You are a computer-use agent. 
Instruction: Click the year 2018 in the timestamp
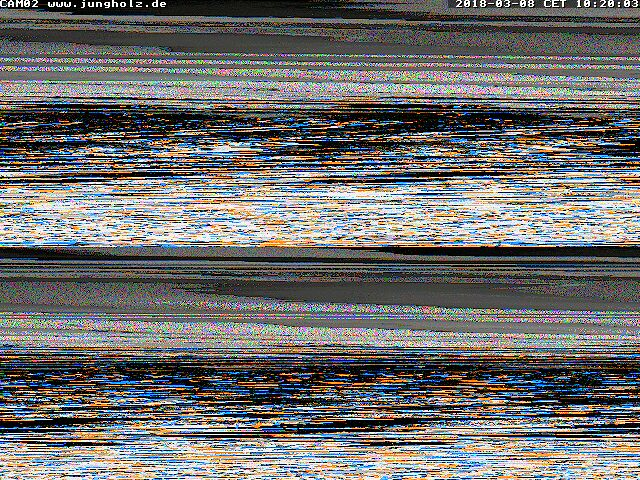(472, 5)
